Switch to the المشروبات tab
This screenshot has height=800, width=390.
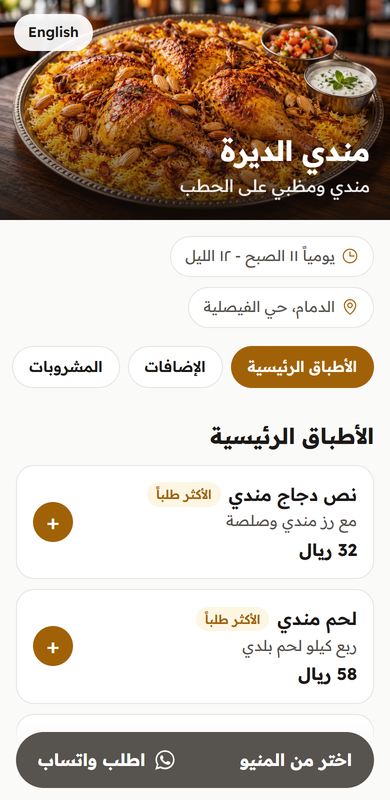[x=66, y=367]
